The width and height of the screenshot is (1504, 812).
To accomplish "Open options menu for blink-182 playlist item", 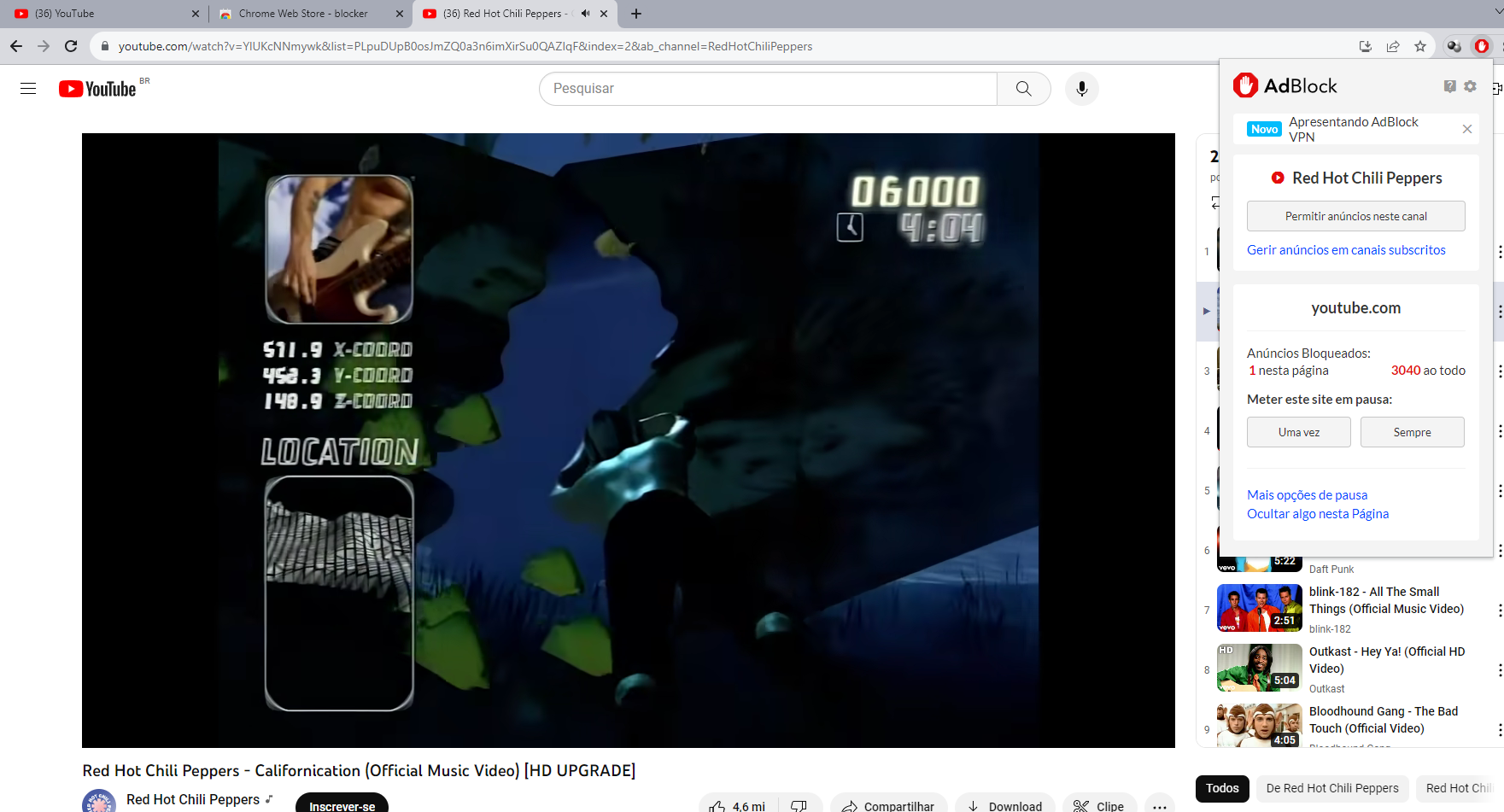I will [x=1499, y=610].
